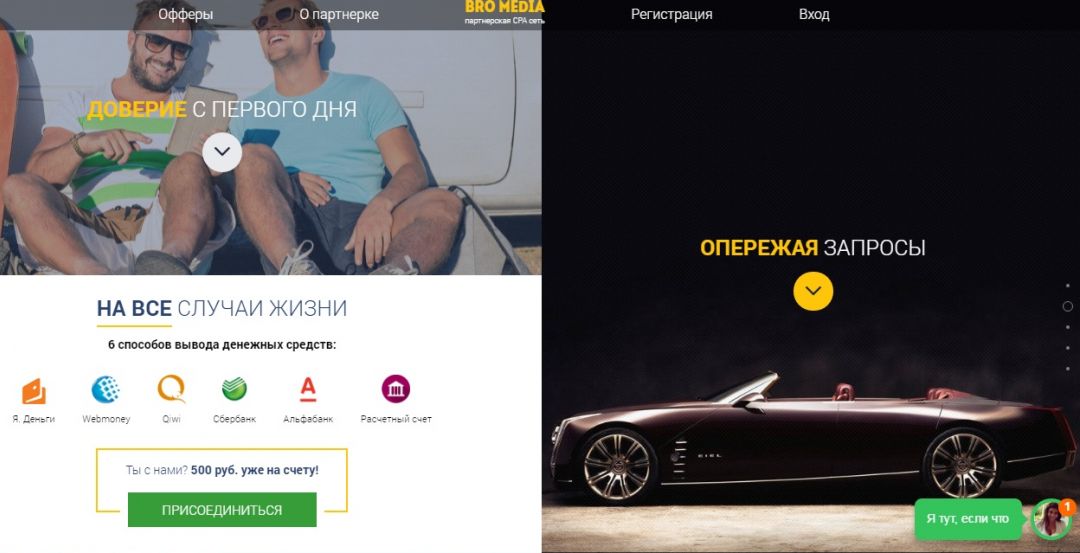
Task: Expand the yellow chevron under Опережая запросы
Action: click(813, 291)
